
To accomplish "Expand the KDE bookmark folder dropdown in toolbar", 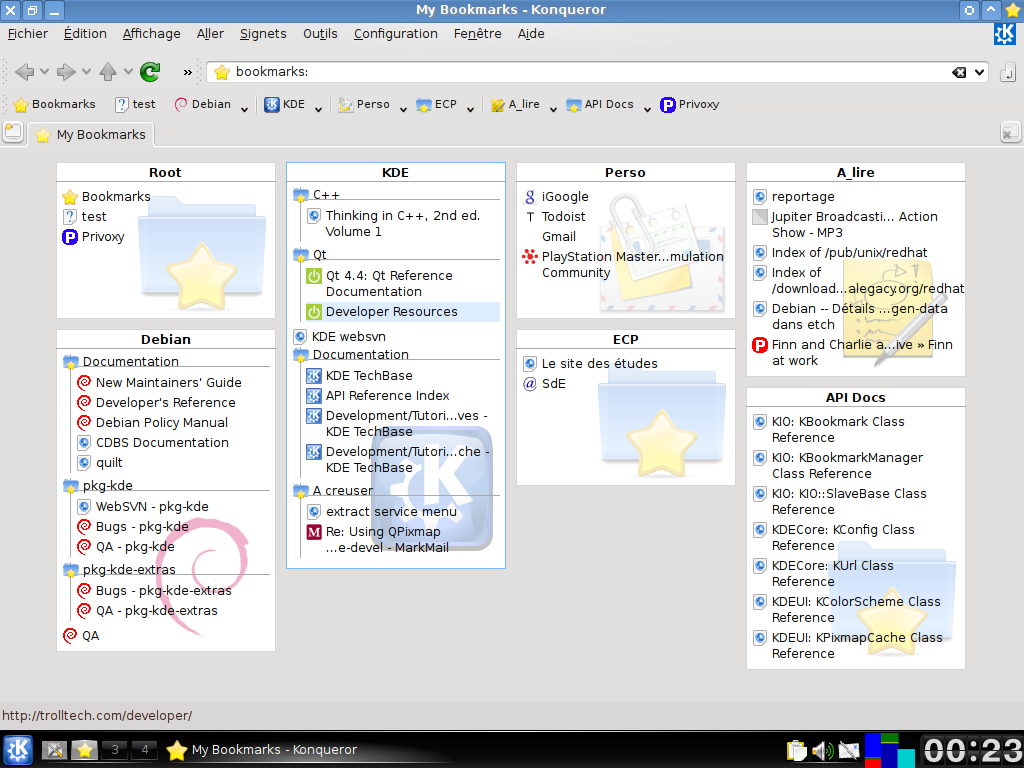I will pos(318,108).
